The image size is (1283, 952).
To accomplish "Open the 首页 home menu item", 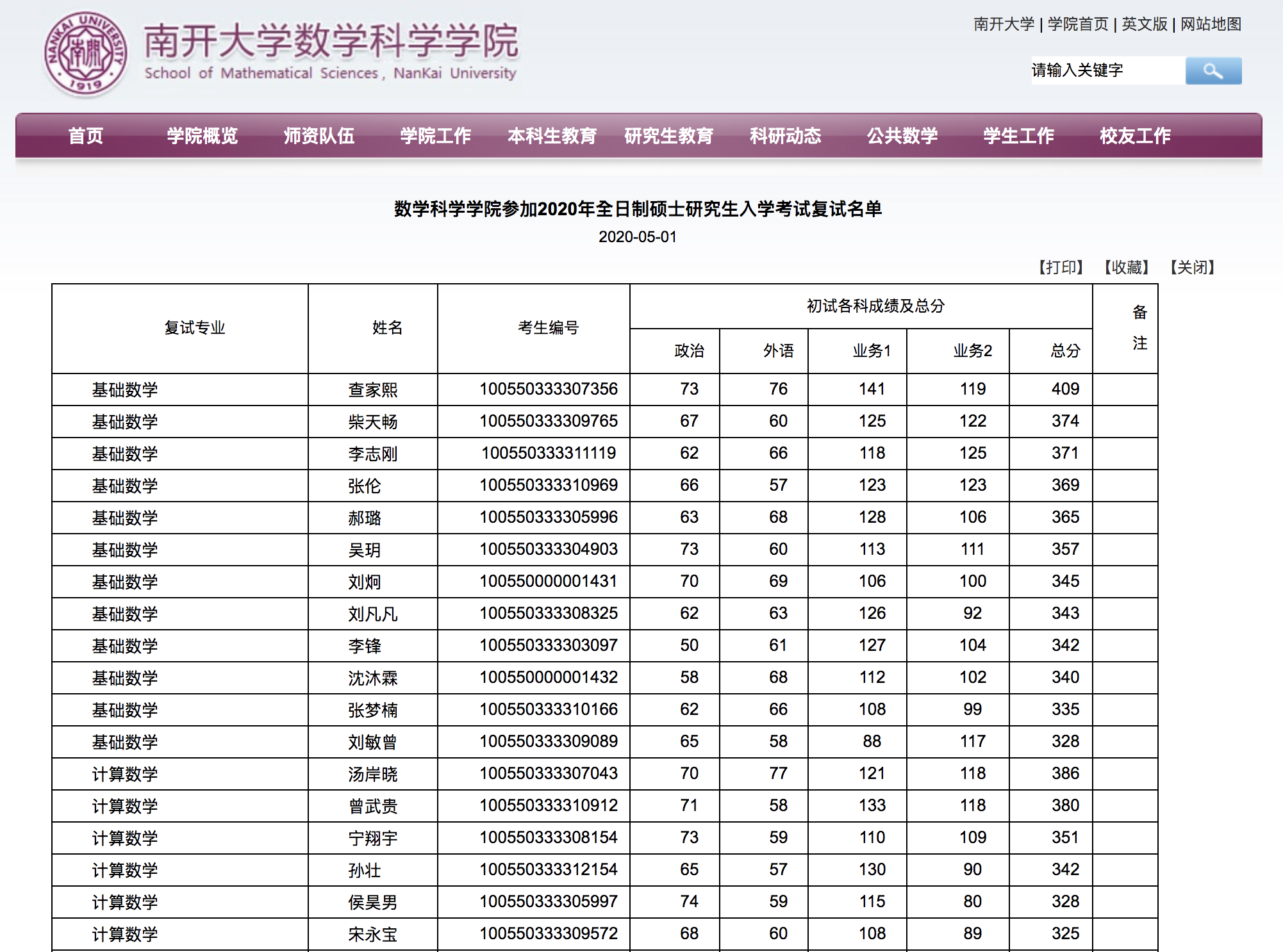I will pyautogui.click(x=86, y=136).
